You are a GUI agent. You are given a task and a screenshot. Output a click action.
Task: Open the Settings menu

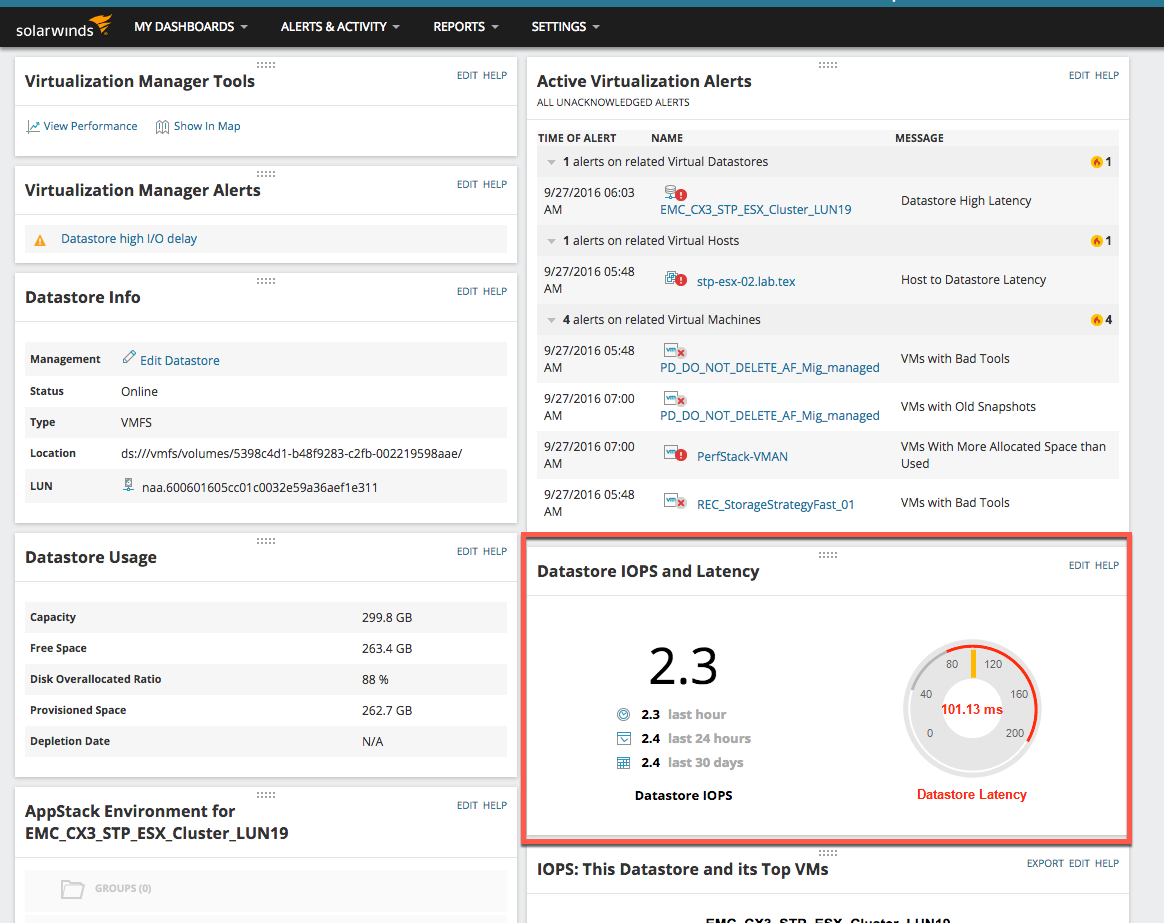tap(565, 27)
